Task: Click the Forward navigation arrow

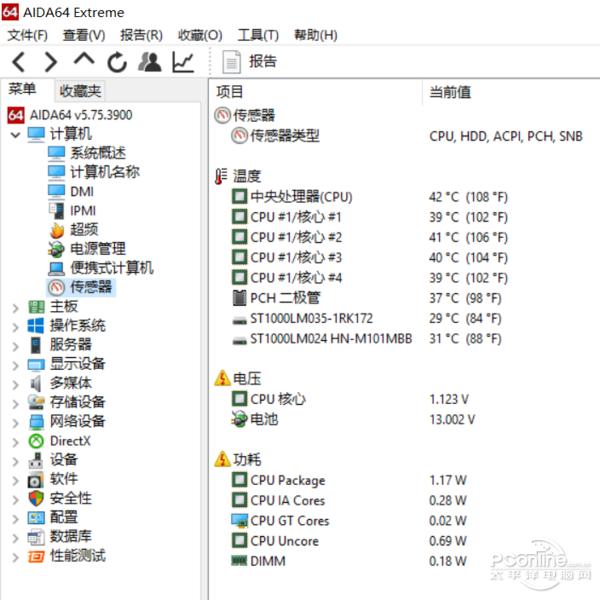Action: pos(50,62)
